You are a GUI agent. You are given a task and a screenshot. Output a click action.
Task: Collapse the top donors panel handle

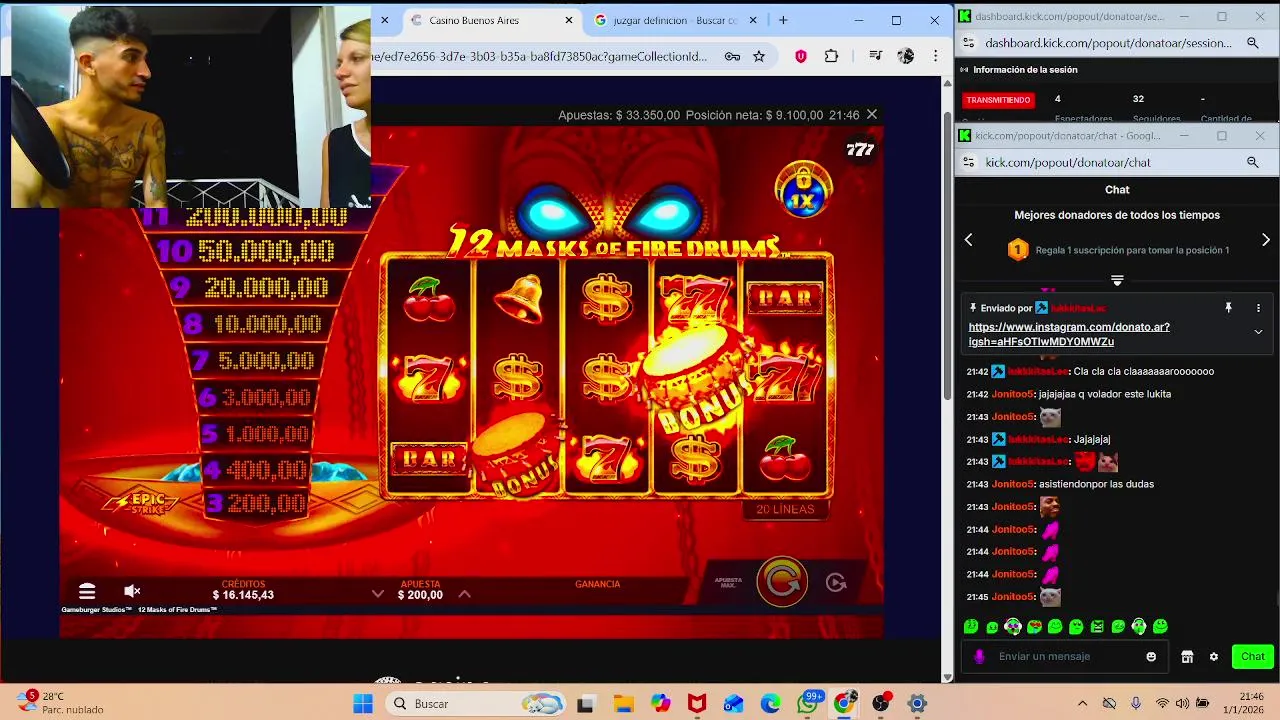(x=1117, y=280)
